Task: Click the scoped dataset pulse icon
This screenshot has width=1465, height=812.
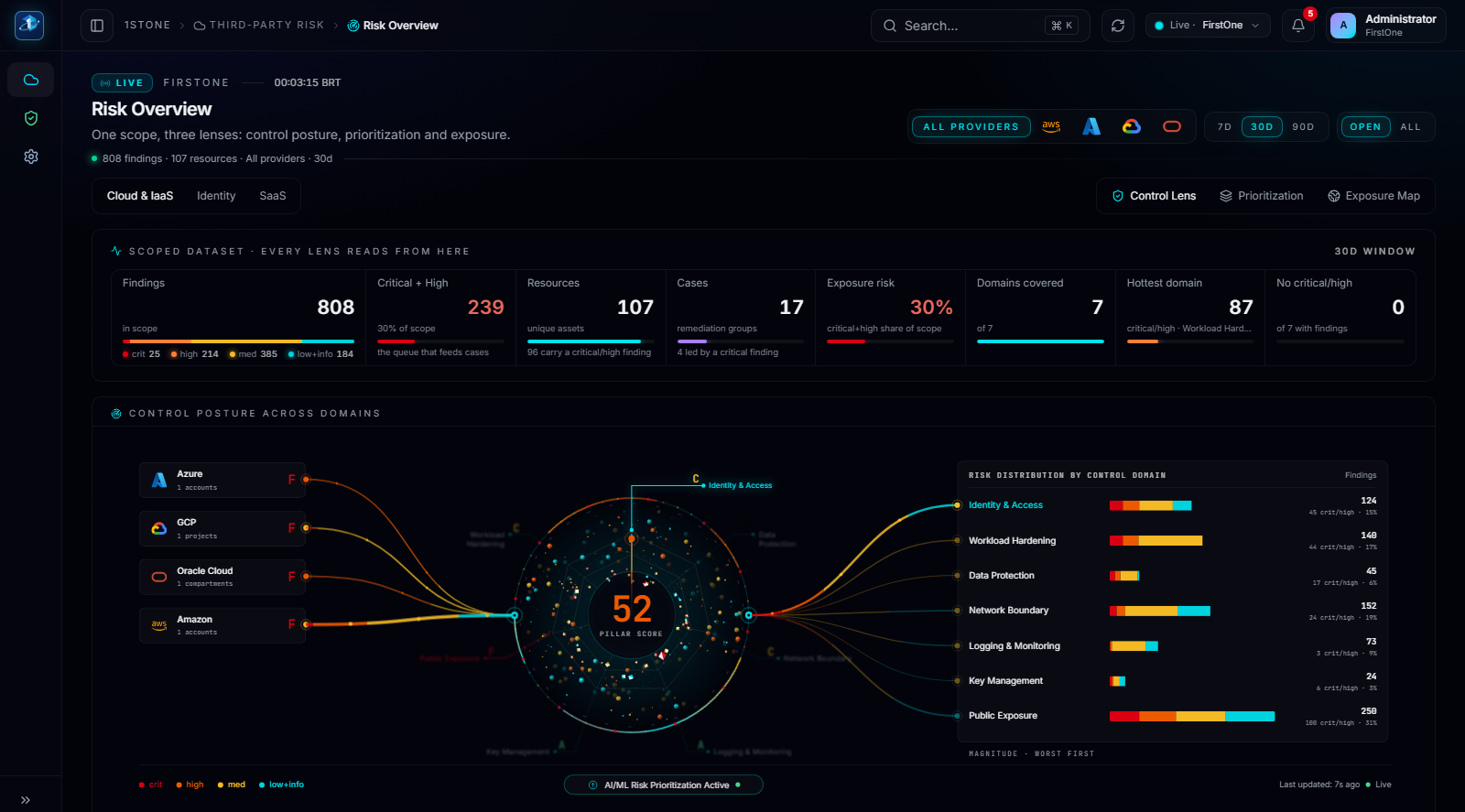Action: pyautogui.click(x=116, y=251)
